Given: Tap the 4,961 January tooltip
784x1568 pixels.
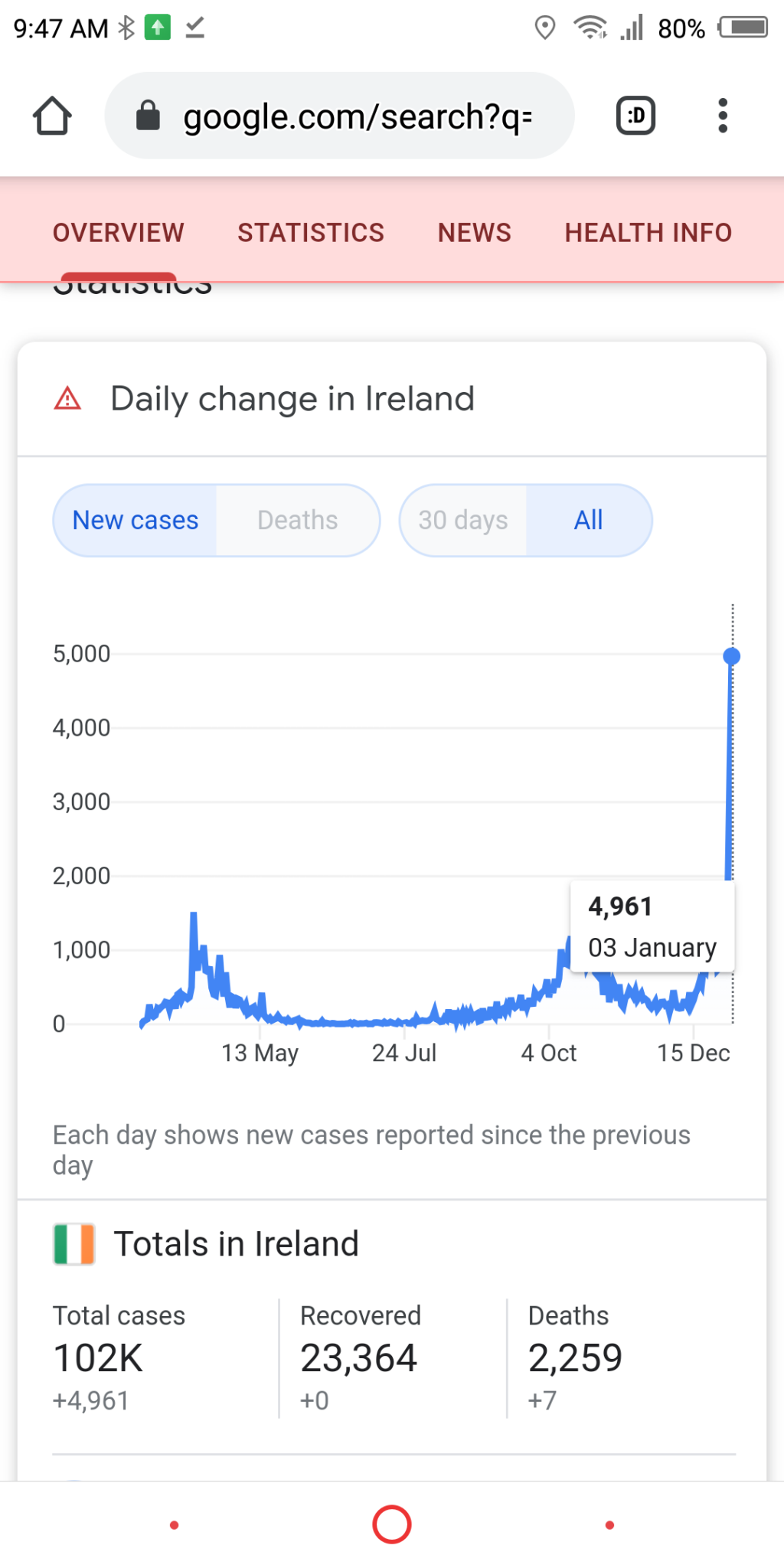Looking at the screenshot, I should point(652,926).
